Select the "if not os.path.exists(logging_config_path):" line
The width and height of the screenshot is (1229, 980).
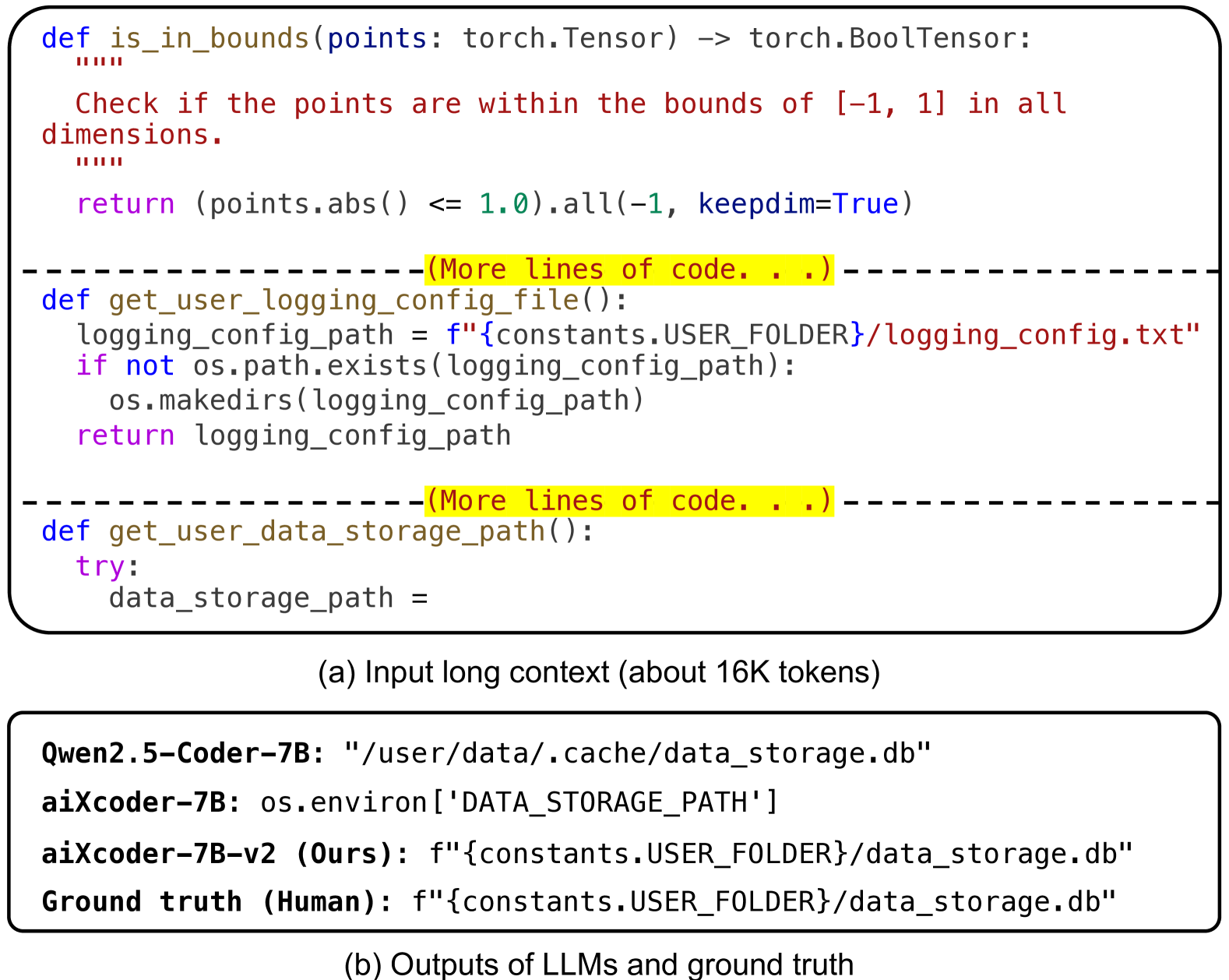coord(436,365)
